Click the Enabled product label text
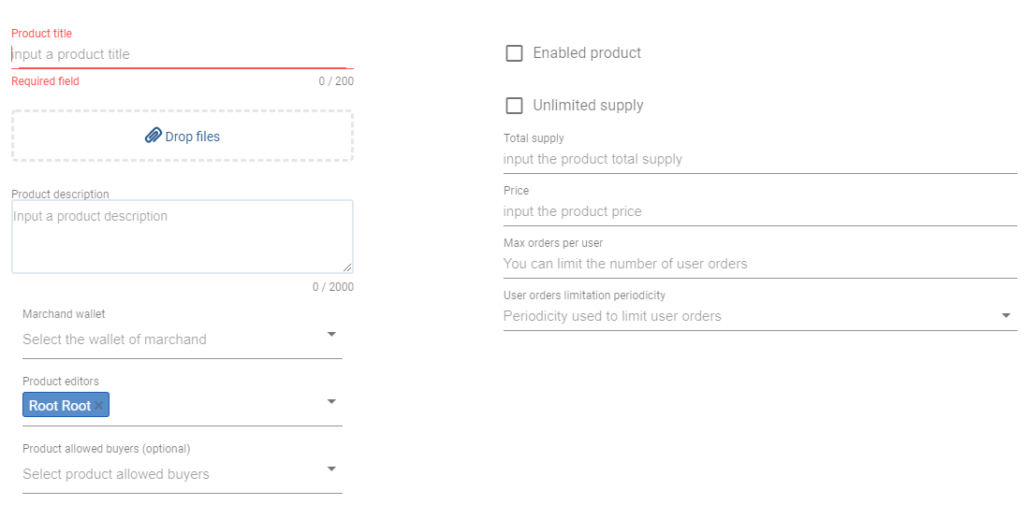Viewport: 1024px width, 505px height. 587,53
